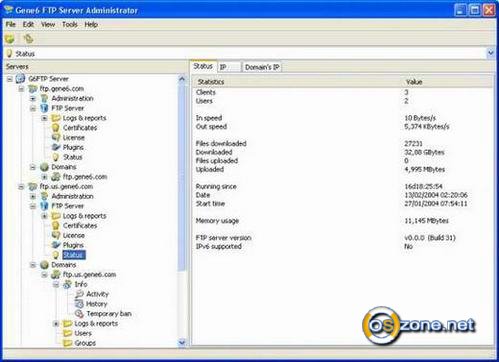The image size is (499, 362).
Task: Select Administration icon under ftp.gene6.com
Action: click(44, 98)
